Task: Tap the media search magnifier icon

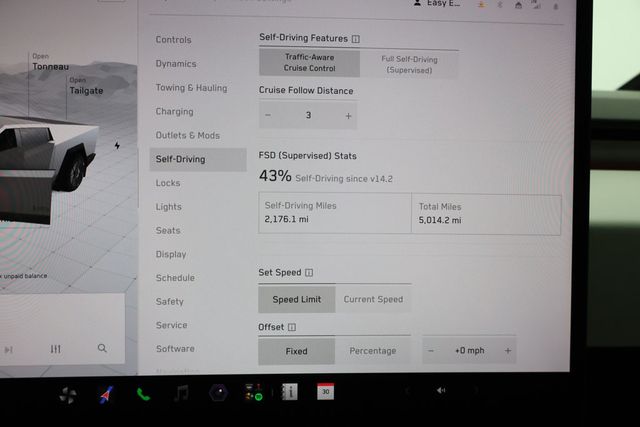Action: [x=102, y=348]
